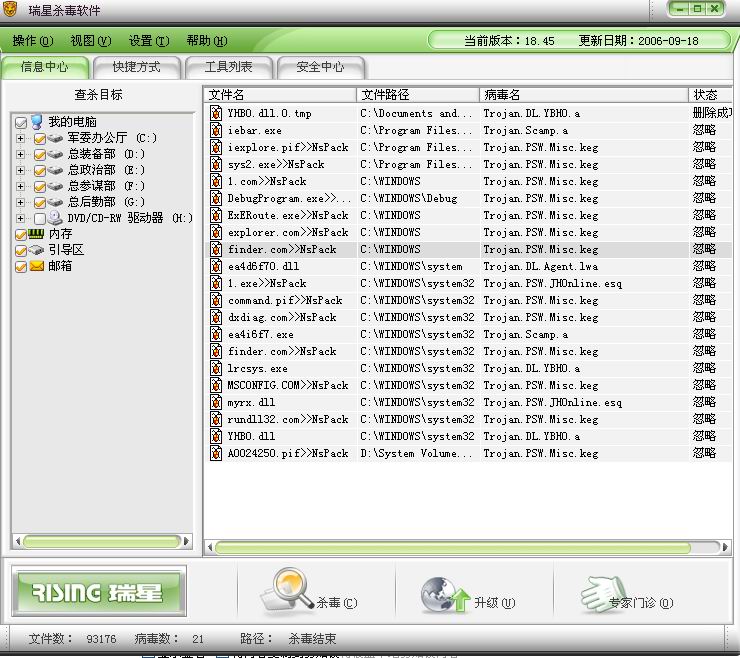740x658 pixels.
Task: Select the MSCONFIG.COM>>NsPack file row
Action: (x=469, y=385)
